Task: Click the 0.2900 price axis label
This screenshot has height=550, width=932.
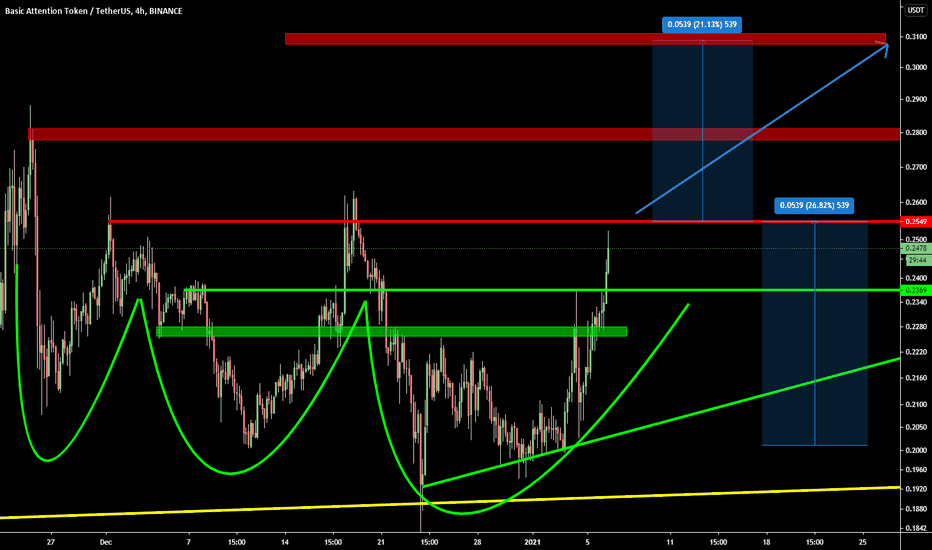Action: point(916,99)
